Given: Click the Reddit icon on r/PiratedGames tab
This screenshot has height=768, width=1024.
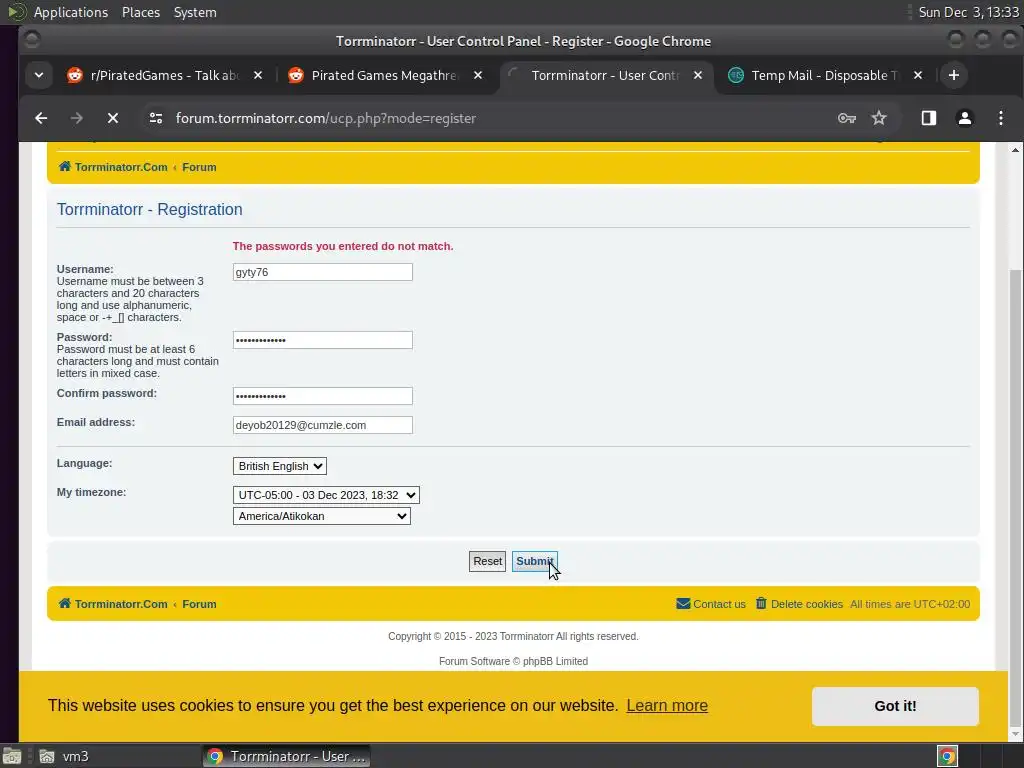Looking at the screenshot, I should coord(75,75).
